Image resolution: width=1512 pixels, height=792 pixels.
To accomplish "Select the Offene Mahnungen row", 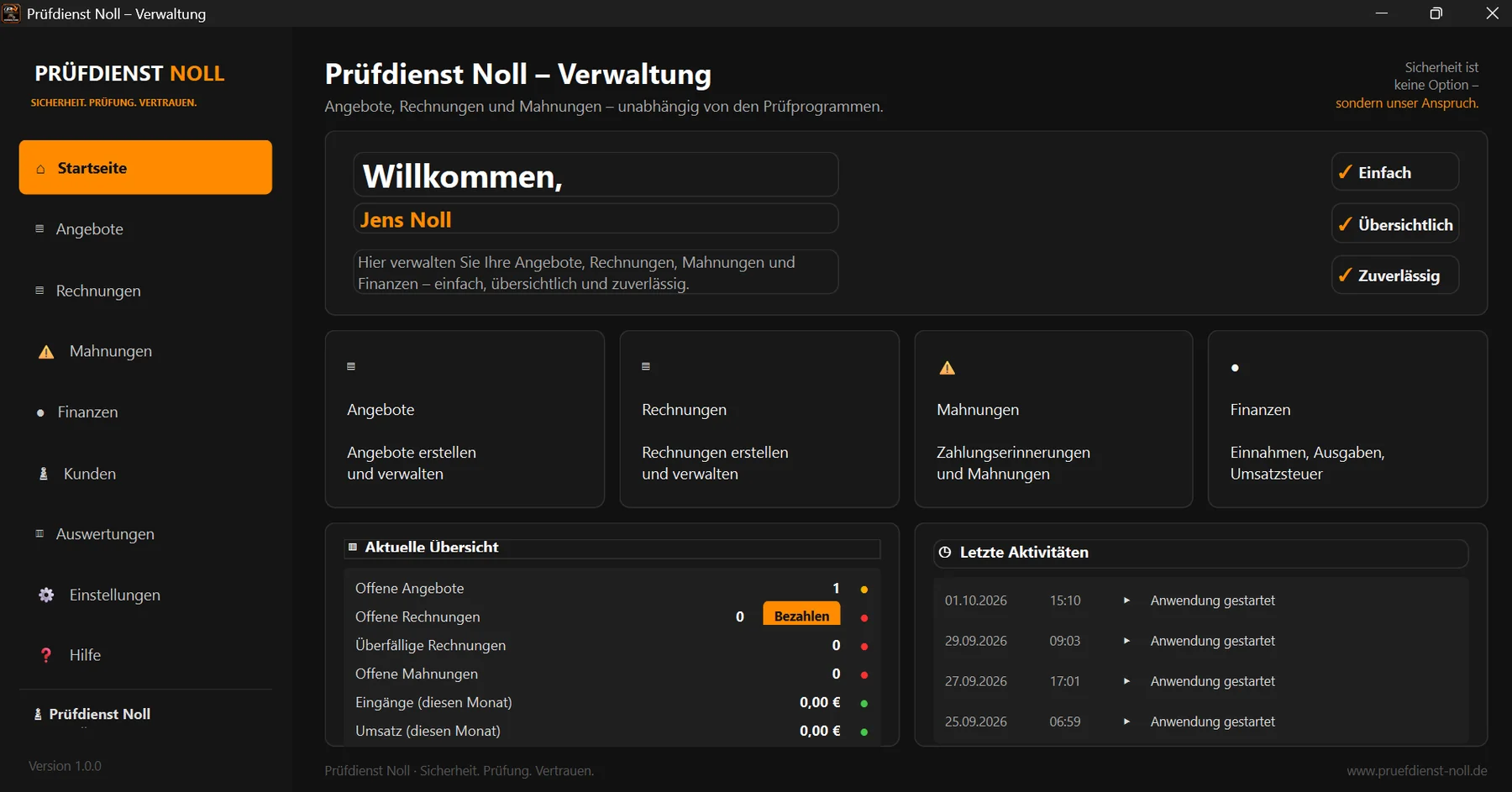I will [x=612, y=674].
